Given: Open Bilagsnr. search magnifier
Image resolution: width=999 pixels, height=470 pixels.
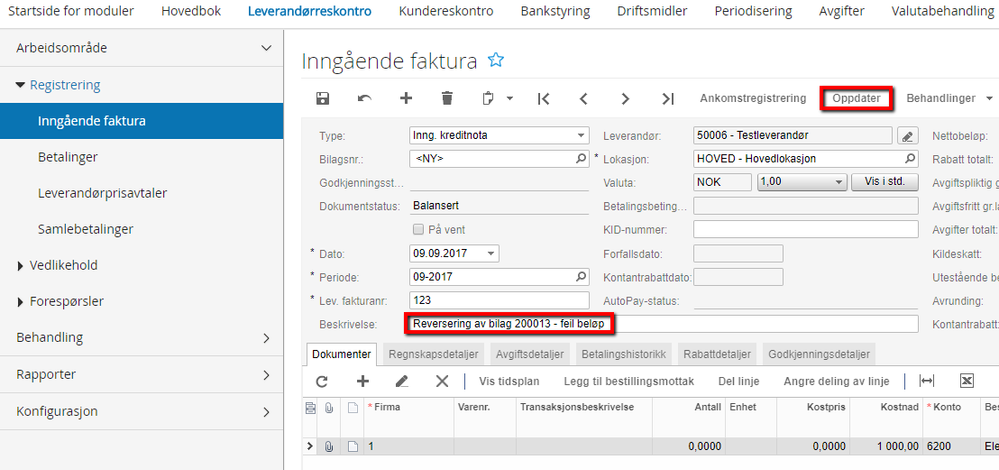Looking at the screenshot, I should click(581, 159).
